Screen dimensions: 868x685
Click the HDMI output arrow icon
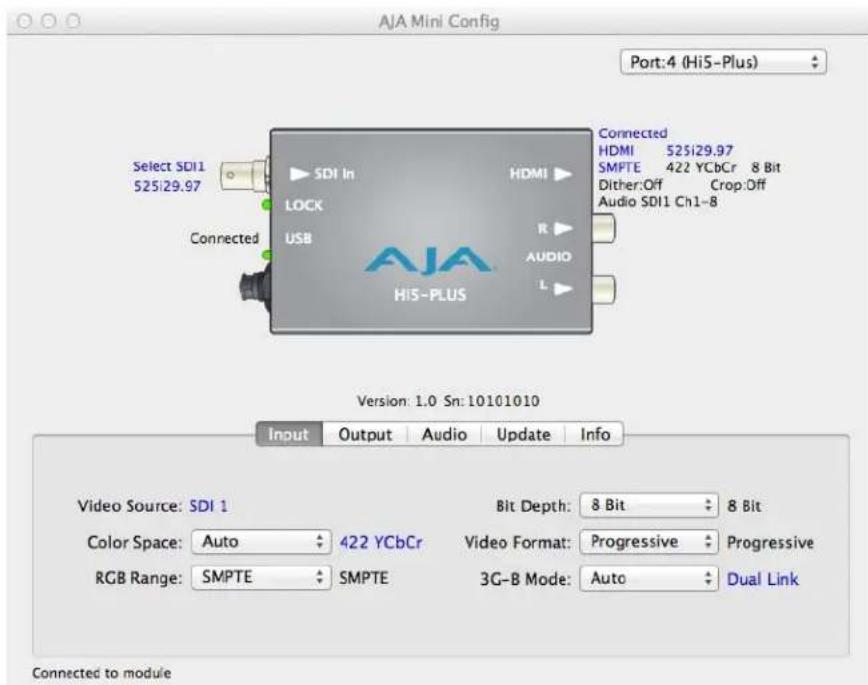click(x=563, y=174)
